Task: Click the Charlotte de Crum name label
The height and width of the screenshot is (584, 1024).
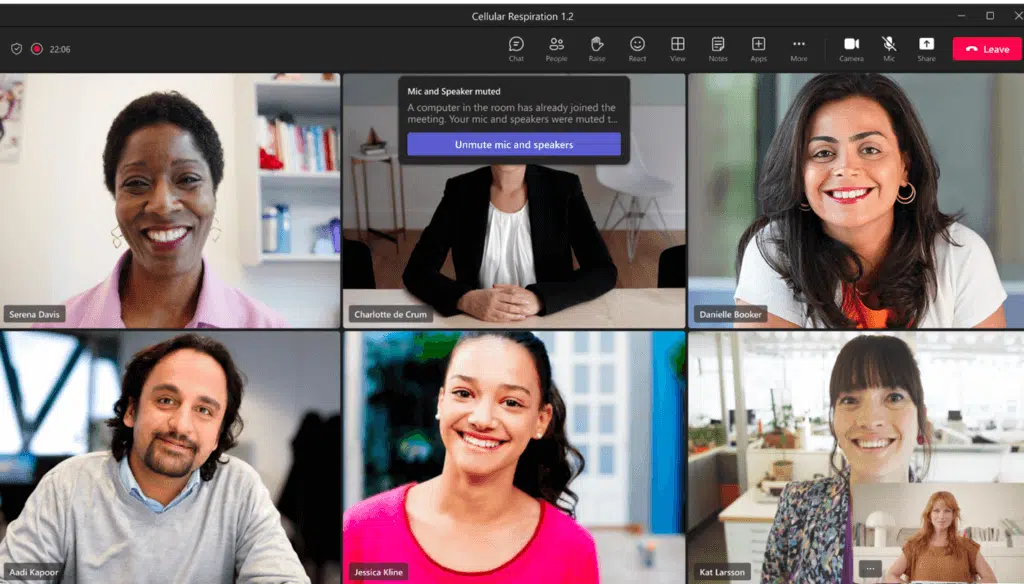Action: click(390, 314)
